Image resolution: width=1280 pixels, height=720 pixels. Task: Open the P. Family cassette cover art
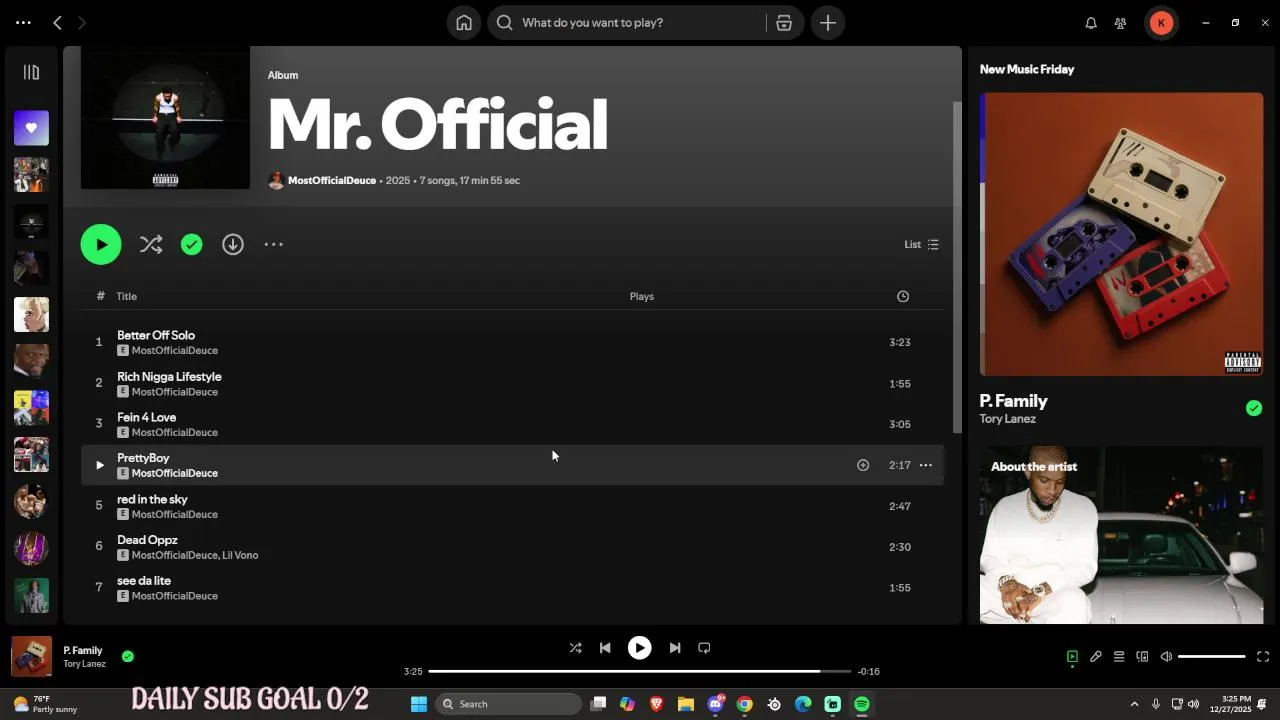[1121, 234]
